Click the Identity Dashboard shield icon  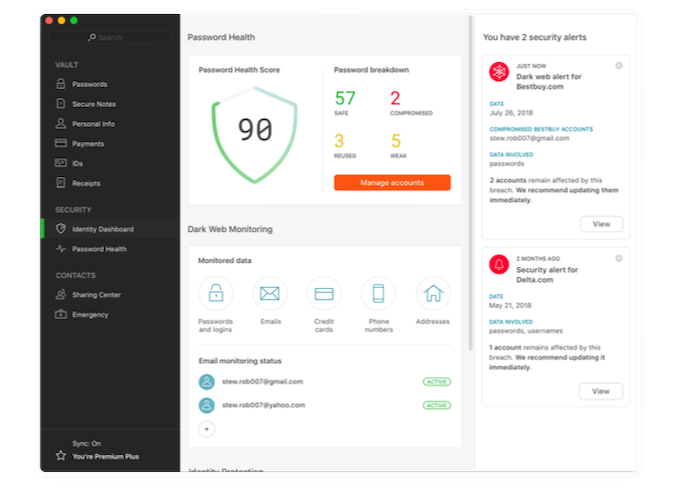(61, 228)
